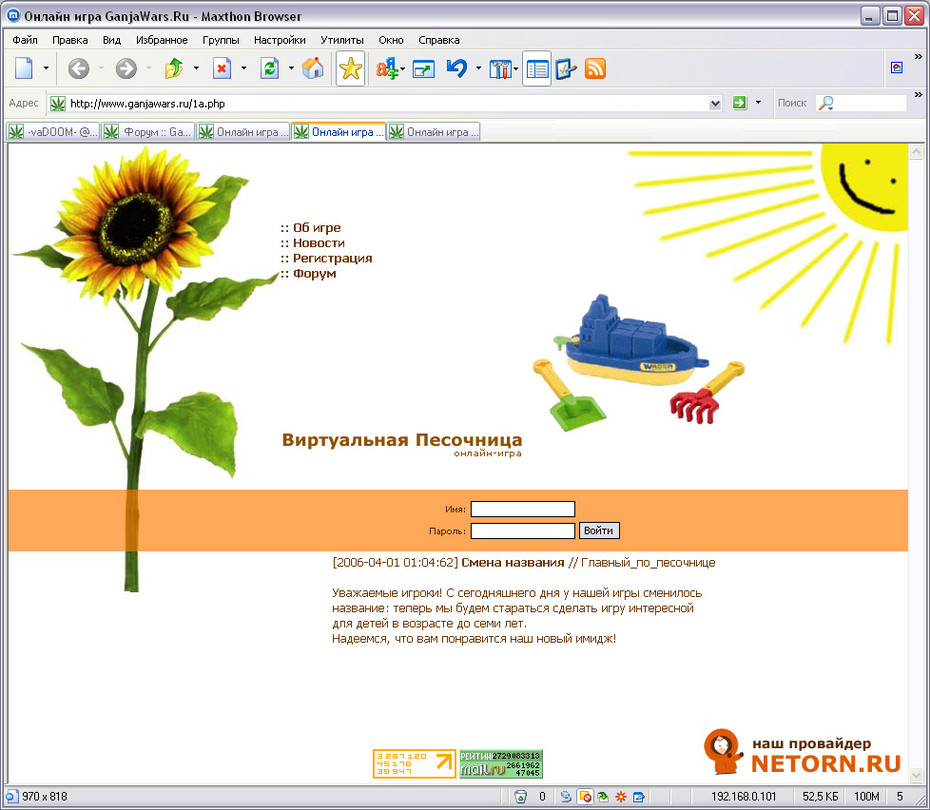930x810 pixels.
Task: Open the Регистрация link
Action: pos(333,259)
